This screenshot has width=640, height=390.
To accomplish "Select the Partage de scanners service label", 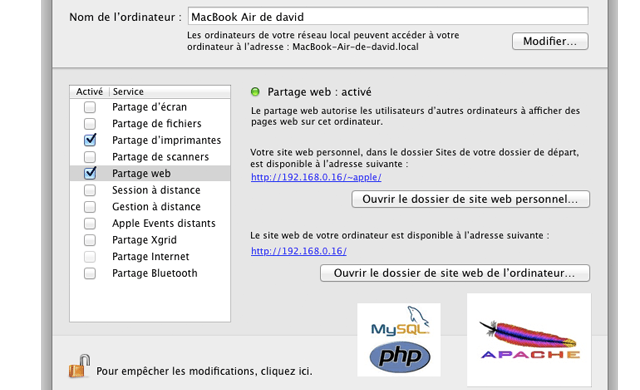I will coord(160,157).
